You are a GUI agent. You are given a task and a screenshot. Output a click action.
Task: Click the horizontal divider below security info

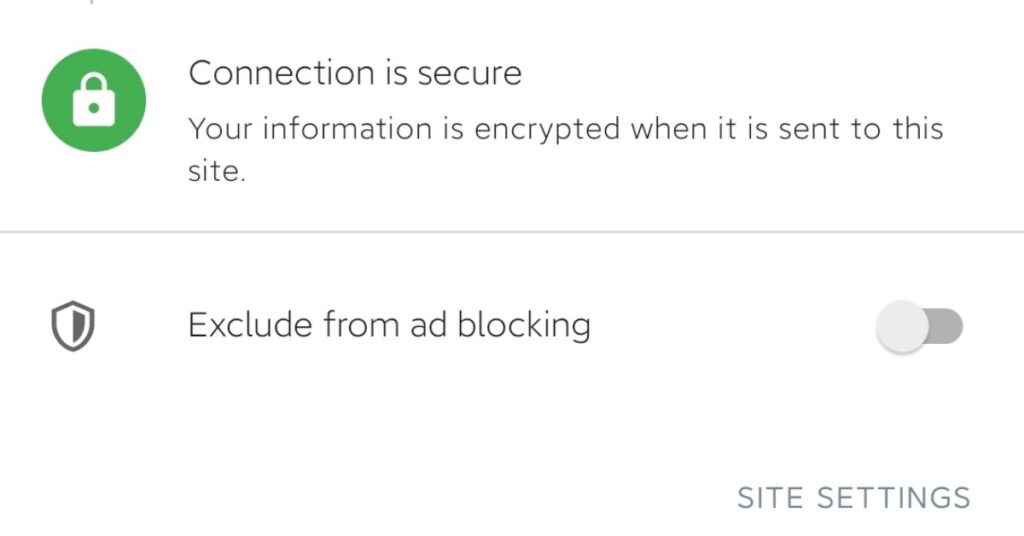pyautogui.click(x=512, y=231)
